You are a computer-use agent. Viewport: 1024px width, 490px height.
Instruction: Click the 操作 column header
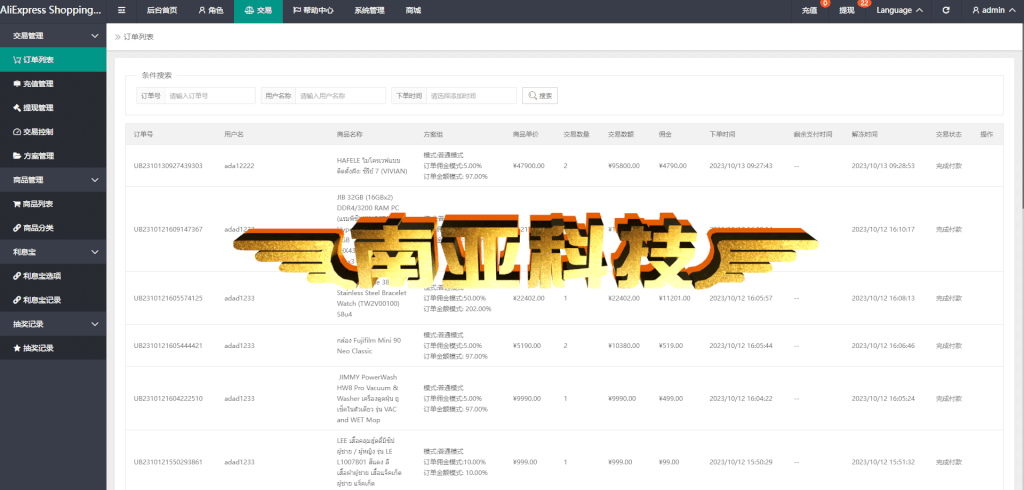pos(987,134)
